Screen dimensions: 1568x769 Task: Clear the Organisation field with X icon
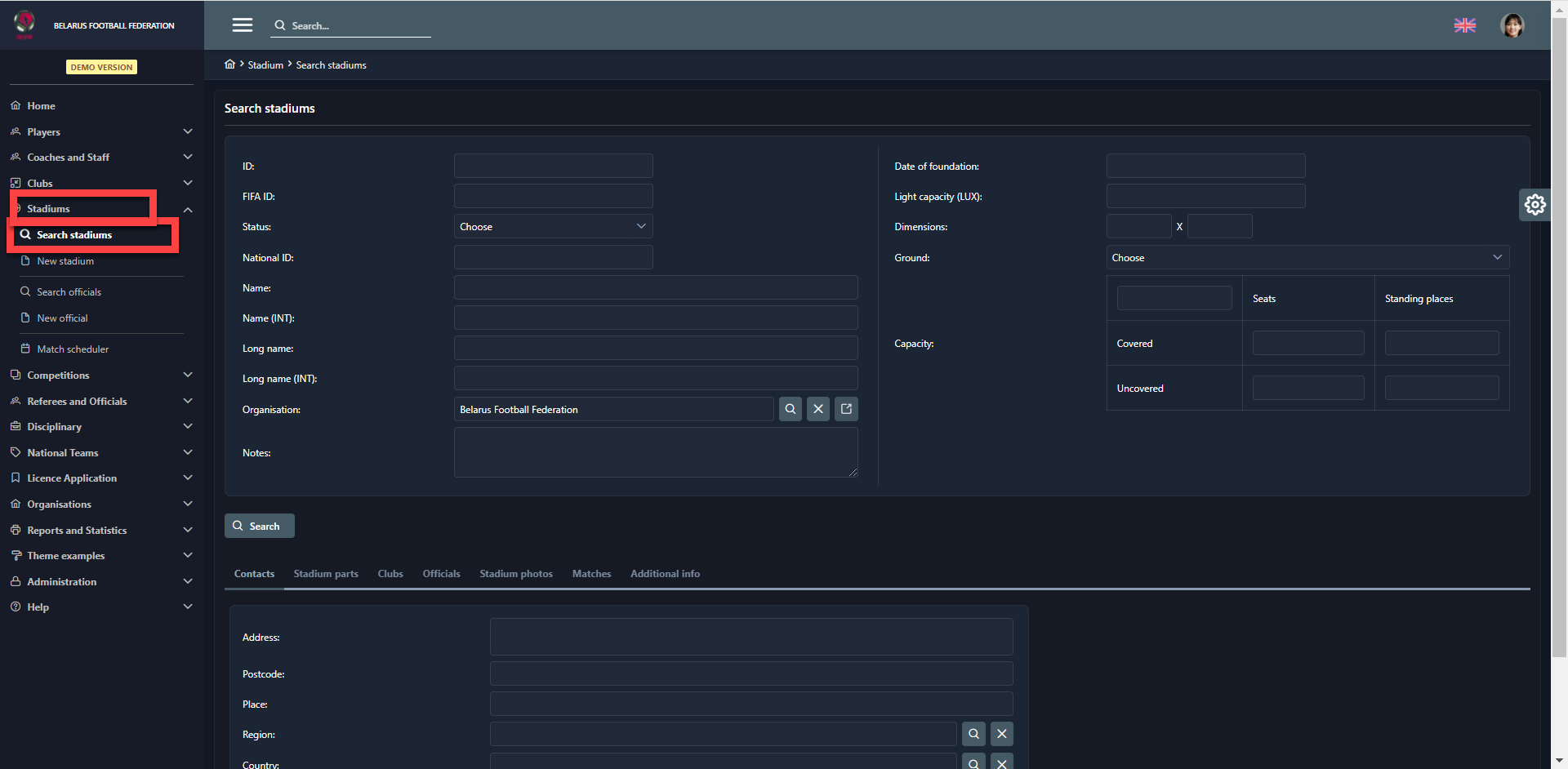click(x=818, y=409)
